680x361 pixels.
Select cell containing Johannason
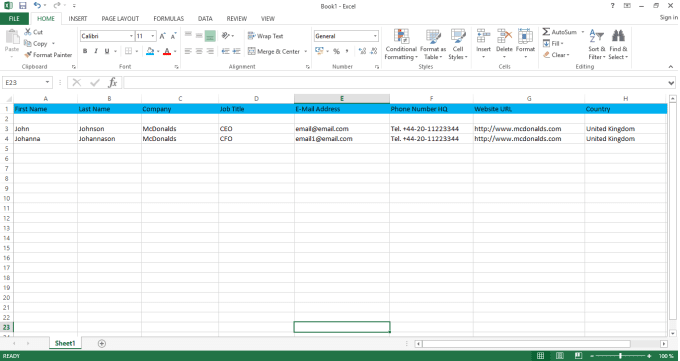pyautogui.click(x=109, y=139)
